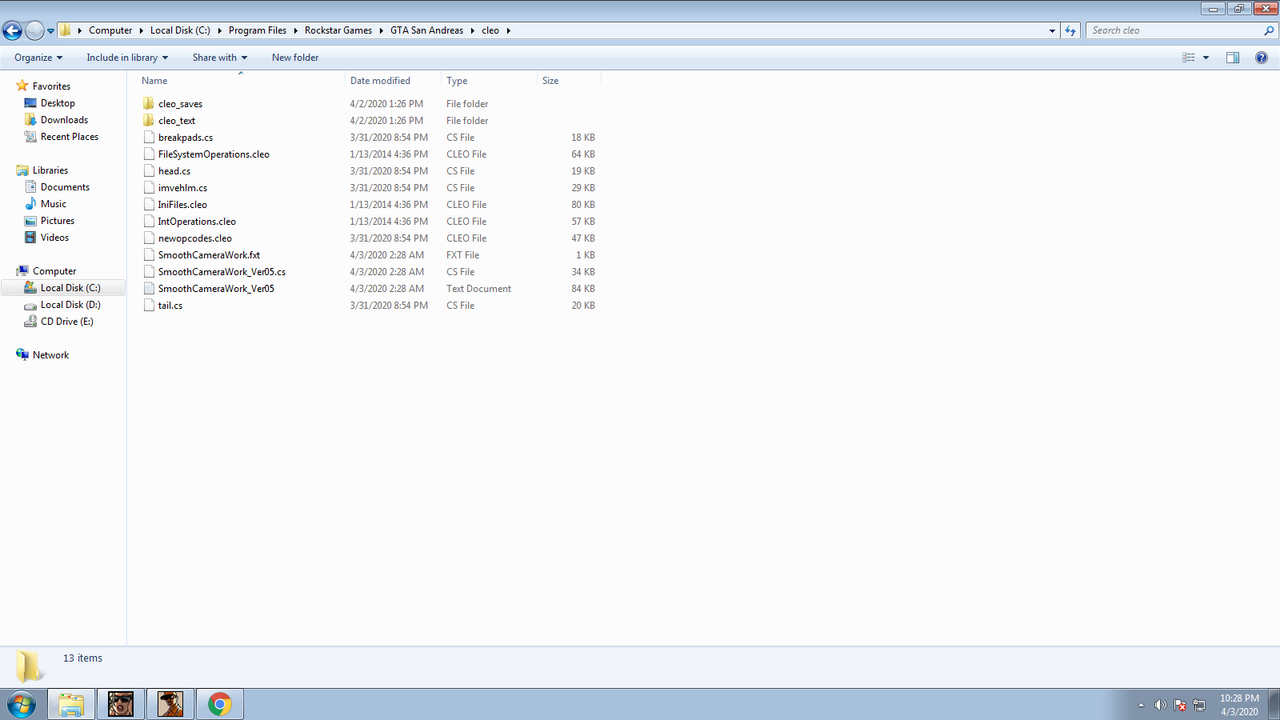Jump to Rockstar Games breadcrumb

click(x=338, y=30)
